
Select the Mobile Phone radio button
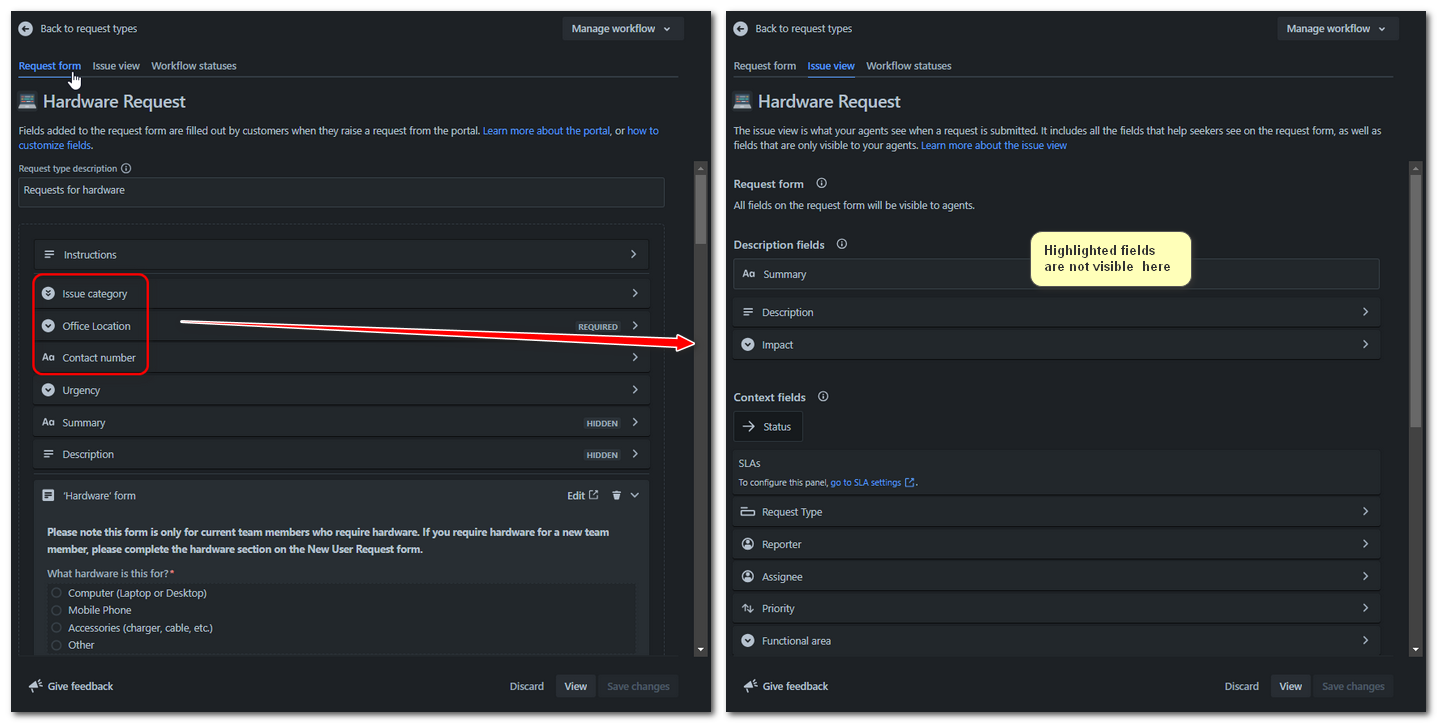56,610
